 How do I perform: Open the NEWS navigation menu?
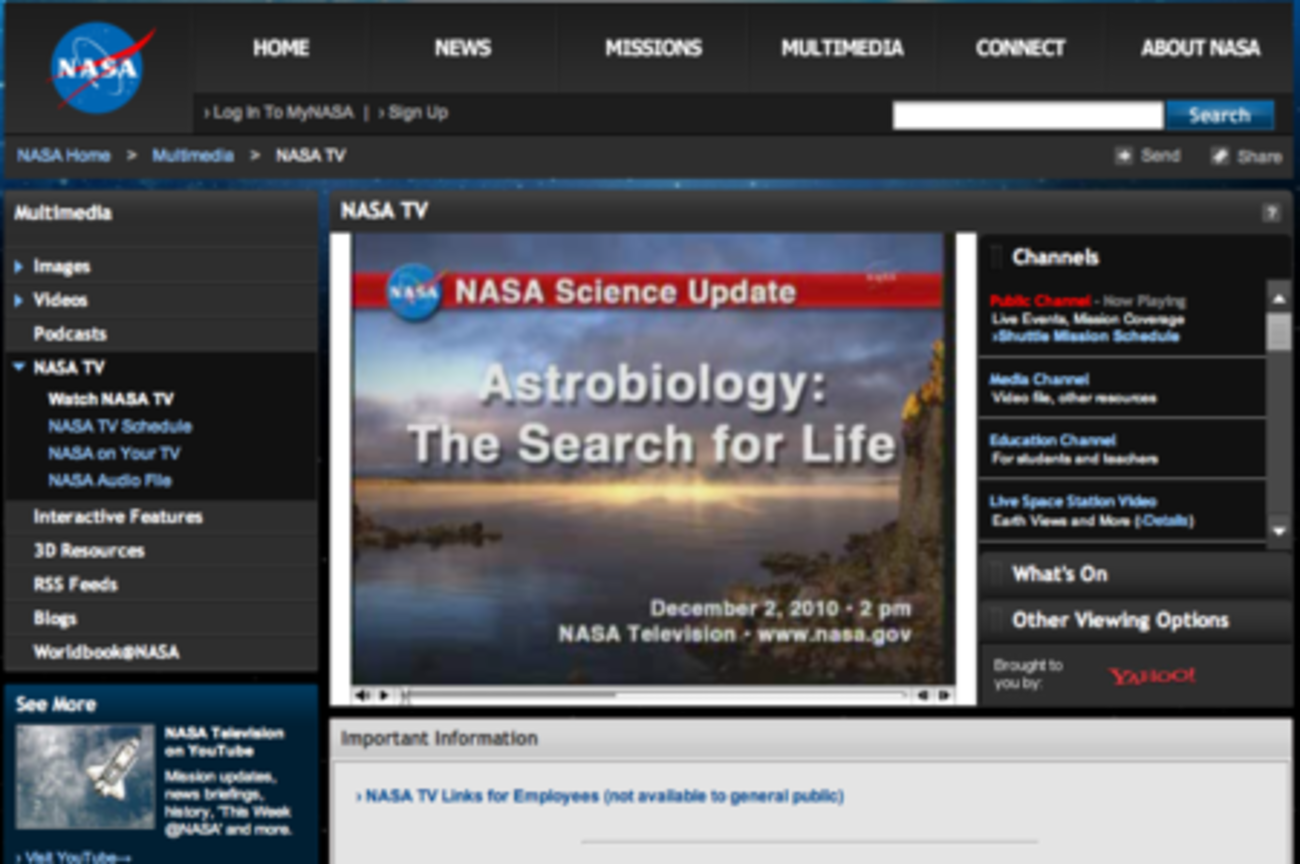click(x=462, y=48)
